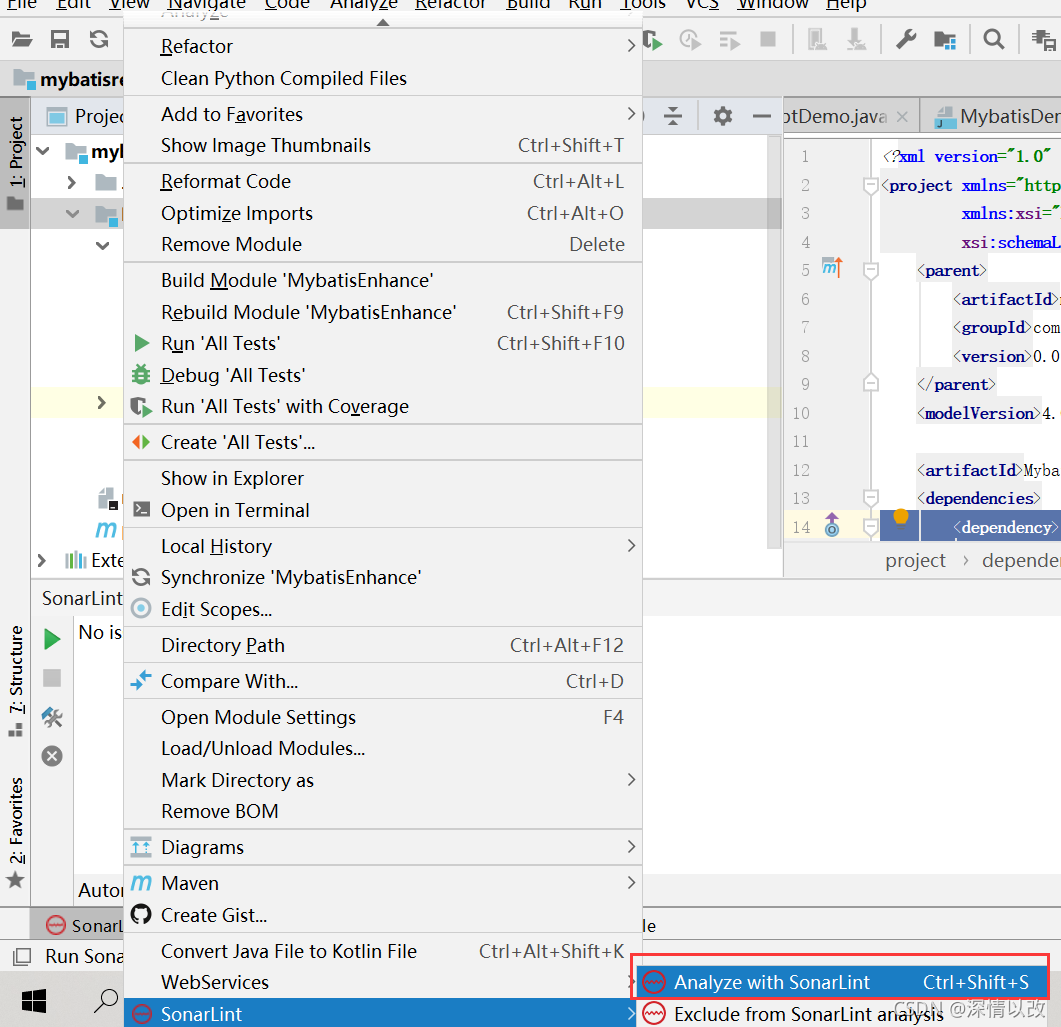The width and height of the screenshot is (1061, 1027).
Task: Select Run 'All Tests' with Coverage
Action: pos(383,406)
